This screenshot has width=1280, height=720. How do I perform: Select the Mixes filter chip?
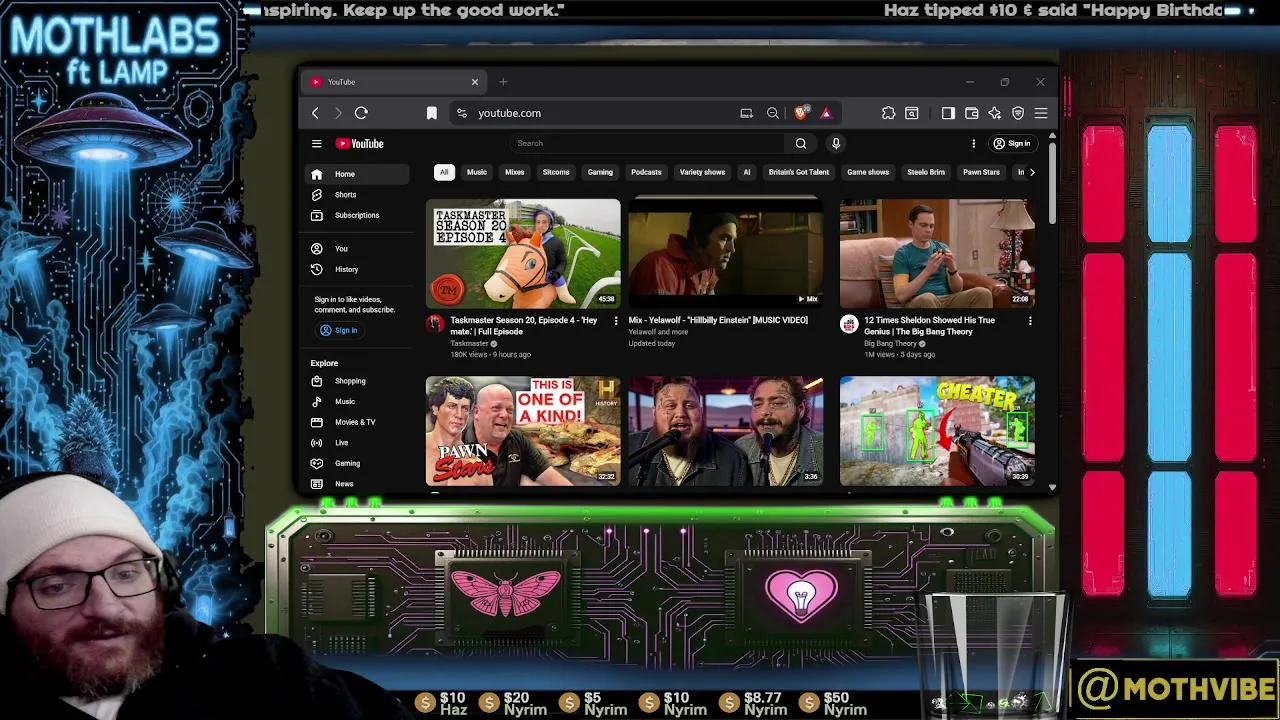(515, 172)
